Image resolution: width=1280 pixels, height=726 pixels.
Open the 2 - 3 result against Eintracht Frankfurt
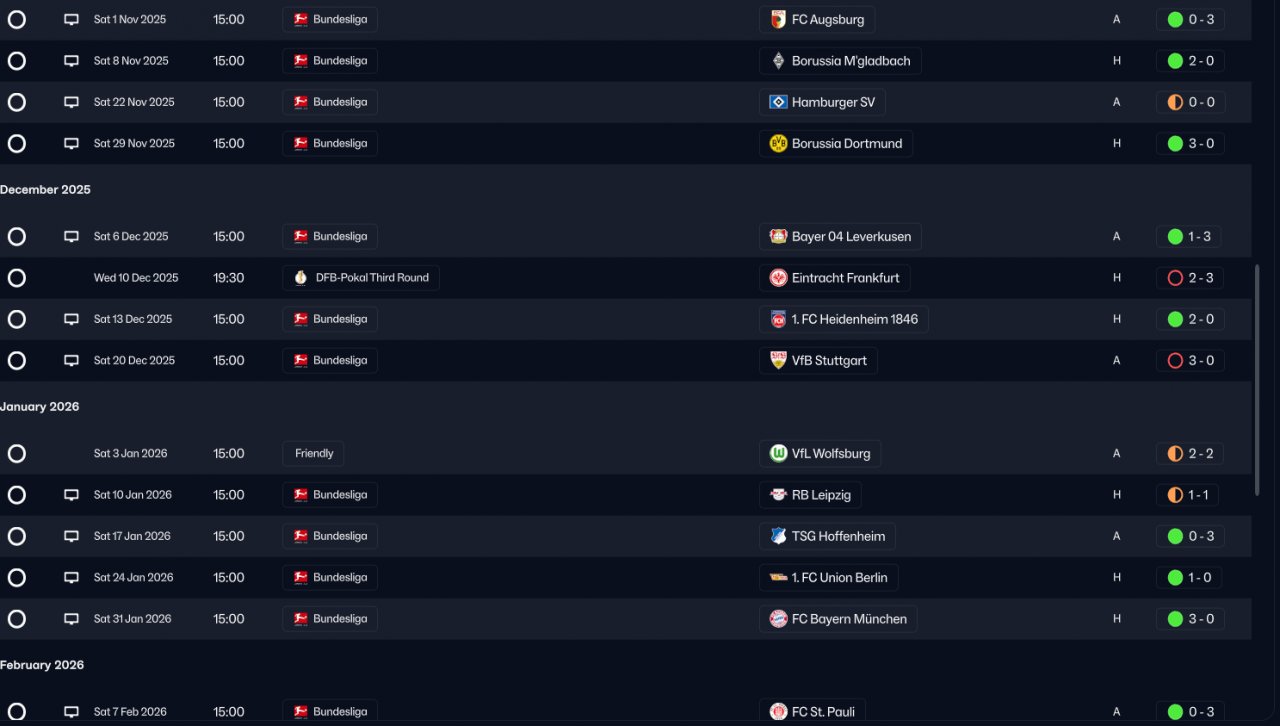tap(1190, 278)
